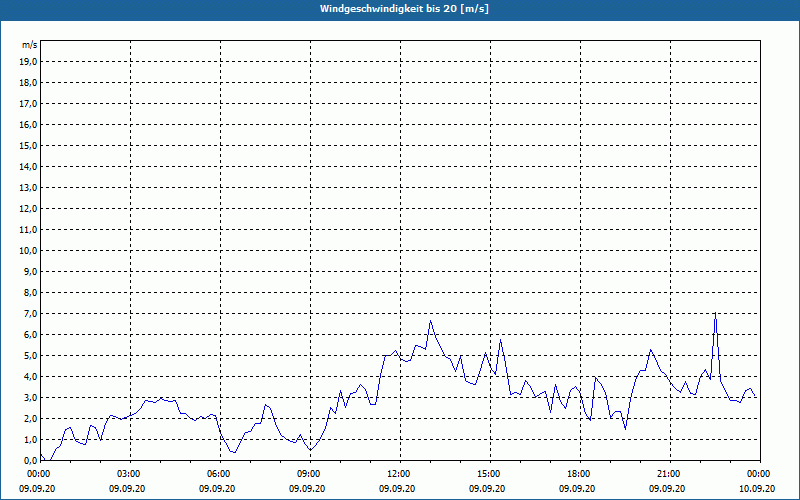The height and width of the screenshot is (500, 800).
Task: Click the 11,0 y-axis value
Action: pyautogui.click(x=28, y=230)
